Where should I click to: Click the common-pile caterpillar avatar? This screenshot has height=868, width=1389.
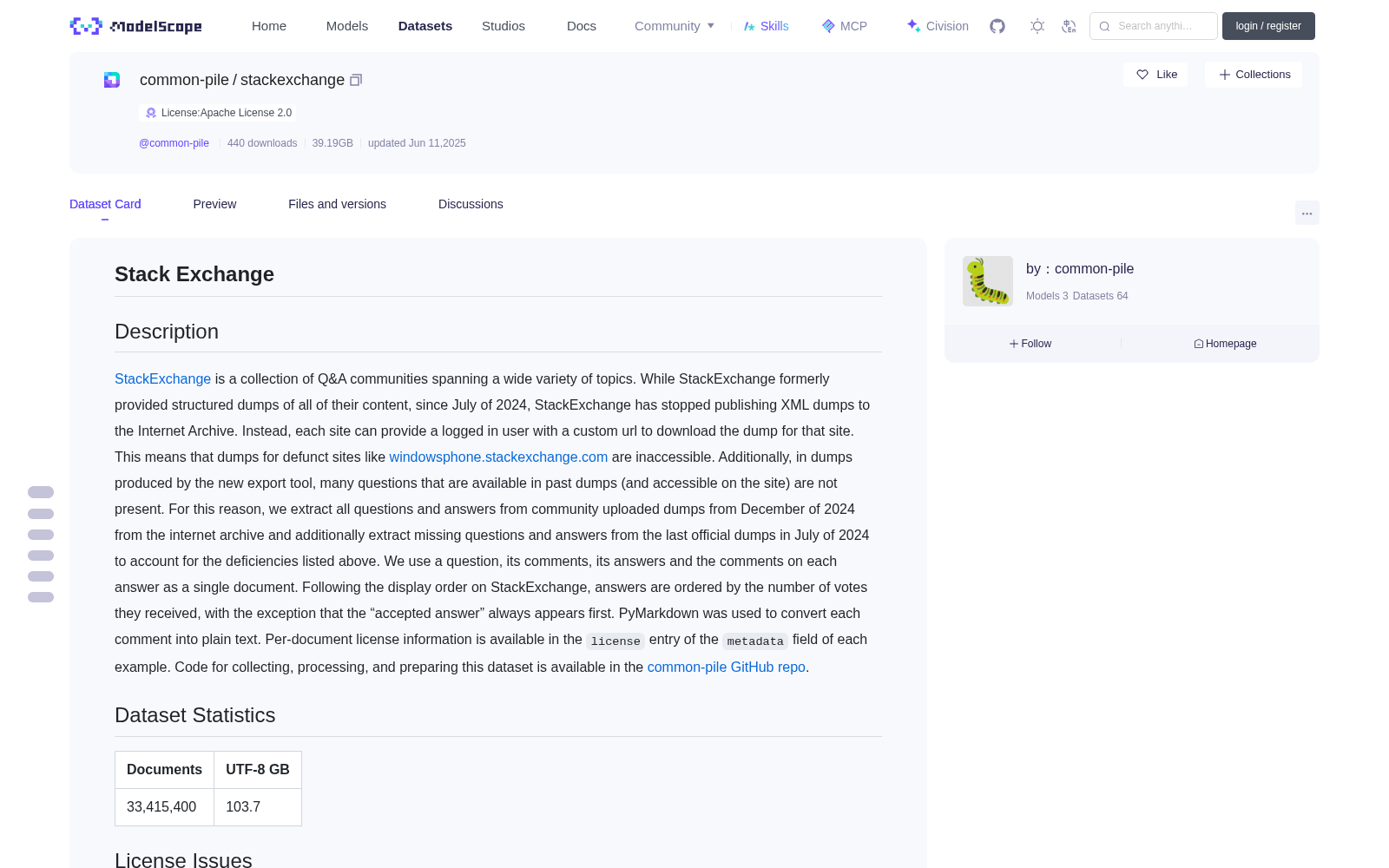coord(988,280)
